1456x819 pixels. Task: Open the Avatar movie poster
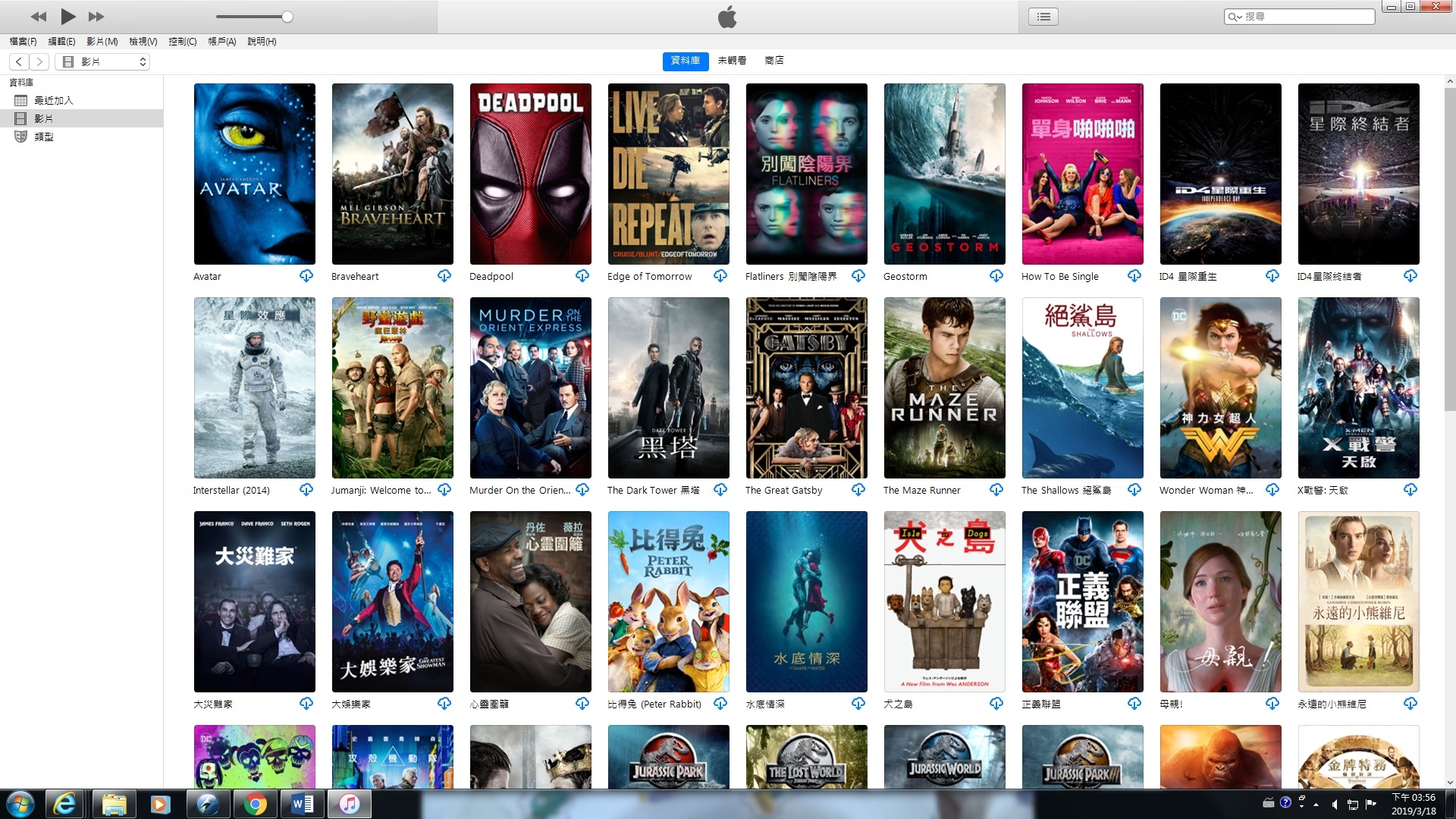point(255,174)
